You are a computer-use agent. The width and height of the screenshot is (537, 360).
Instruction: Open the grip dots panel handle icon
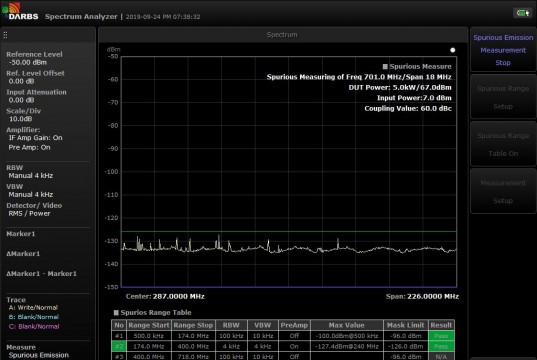pos(5,35)
